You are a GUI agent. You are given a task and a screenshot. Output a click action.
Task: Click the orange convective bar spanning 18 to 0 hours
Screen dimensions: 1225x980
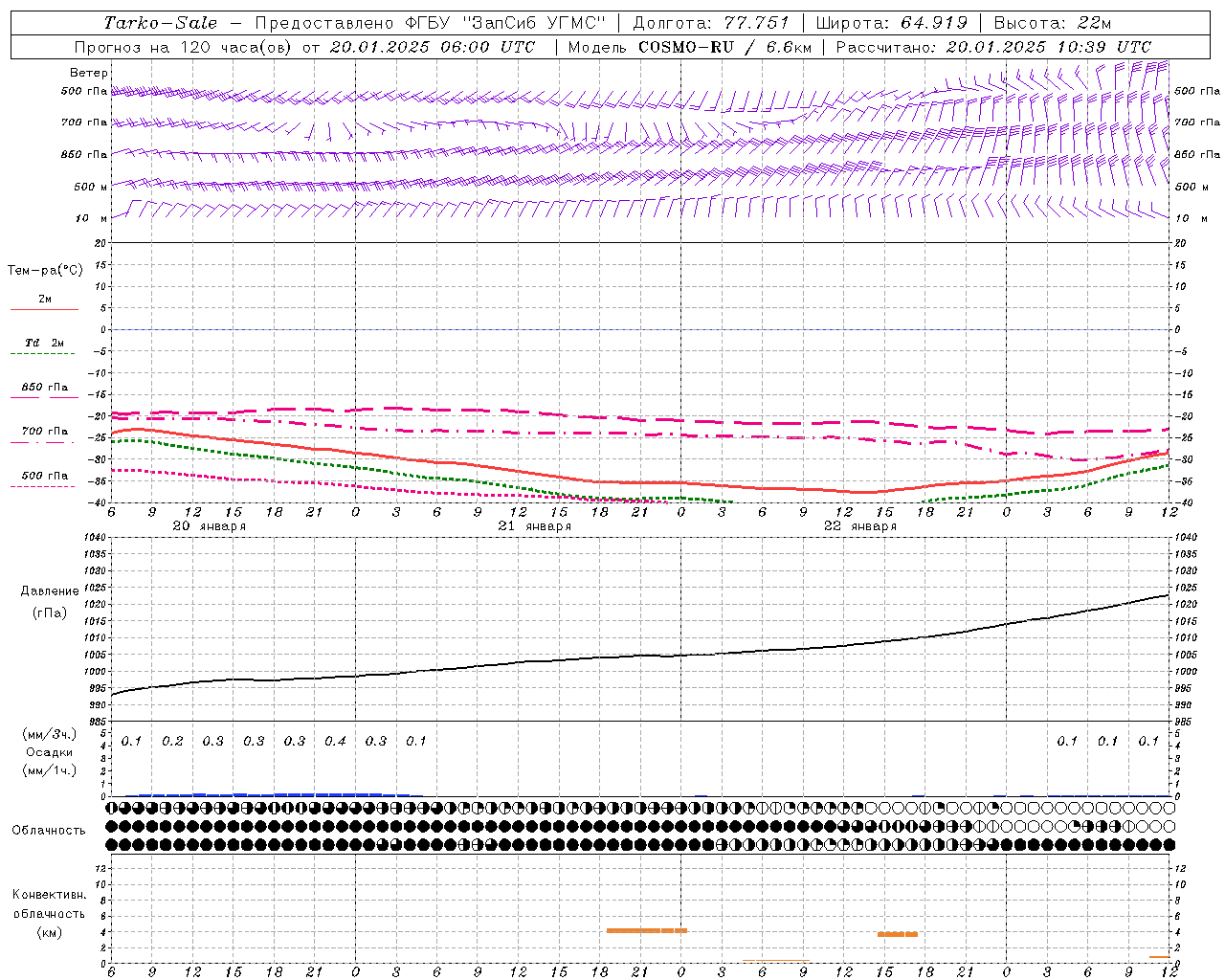(647, 930)
